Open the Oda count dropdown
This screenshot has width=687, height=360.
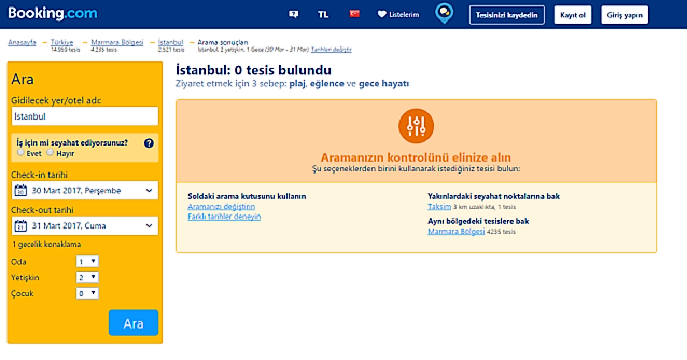point(87,261)
